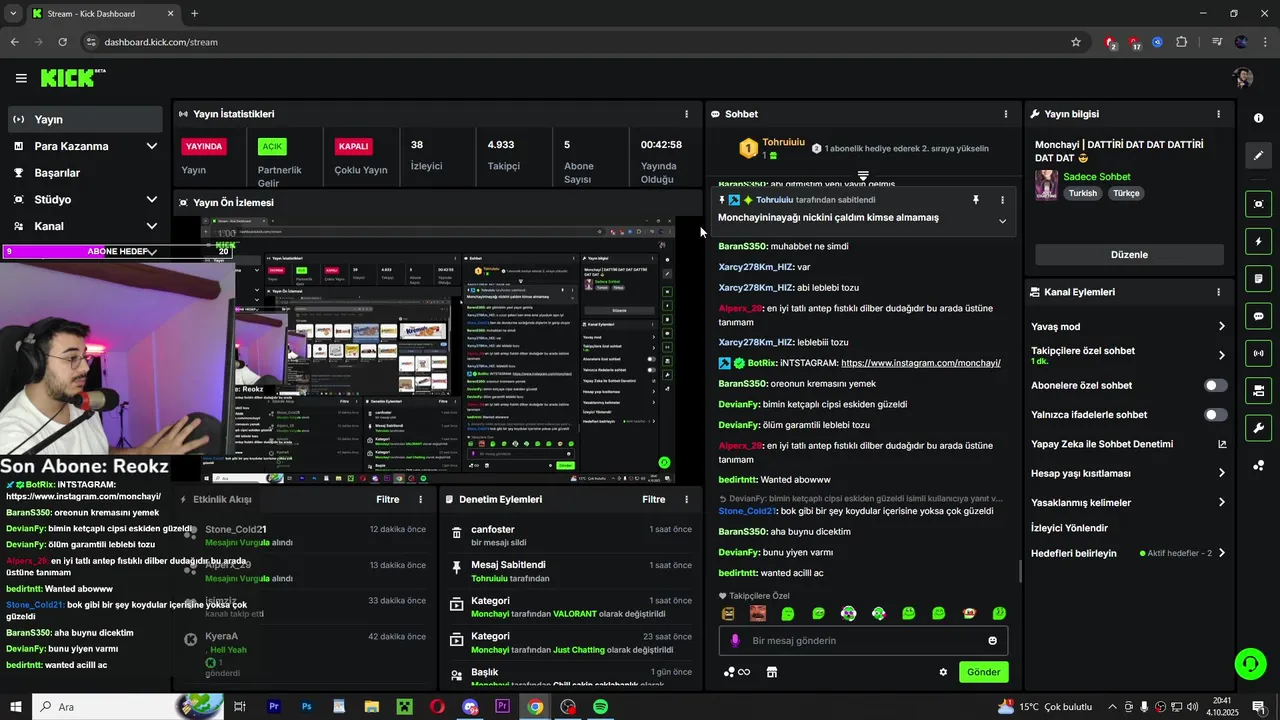Click the points bubbles infinity icon under chat
Screen dimensions: 1280x720
point(736,672)
